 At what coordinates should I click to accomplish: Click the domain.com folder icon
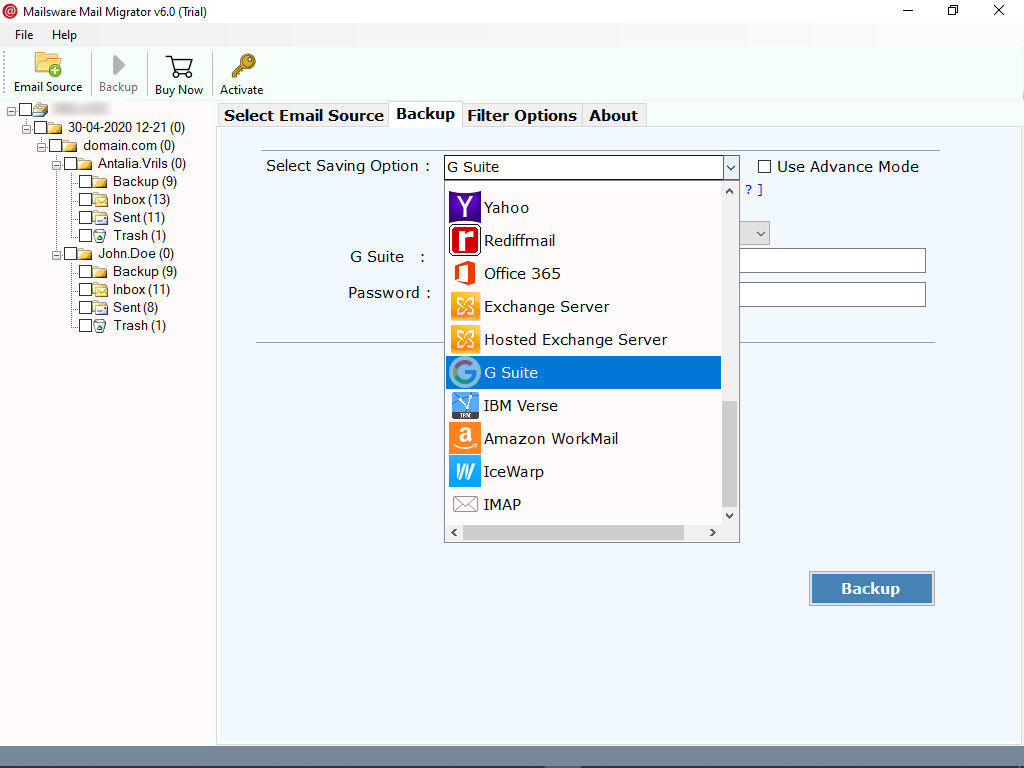pyautogui.click(x=70, y=146)
